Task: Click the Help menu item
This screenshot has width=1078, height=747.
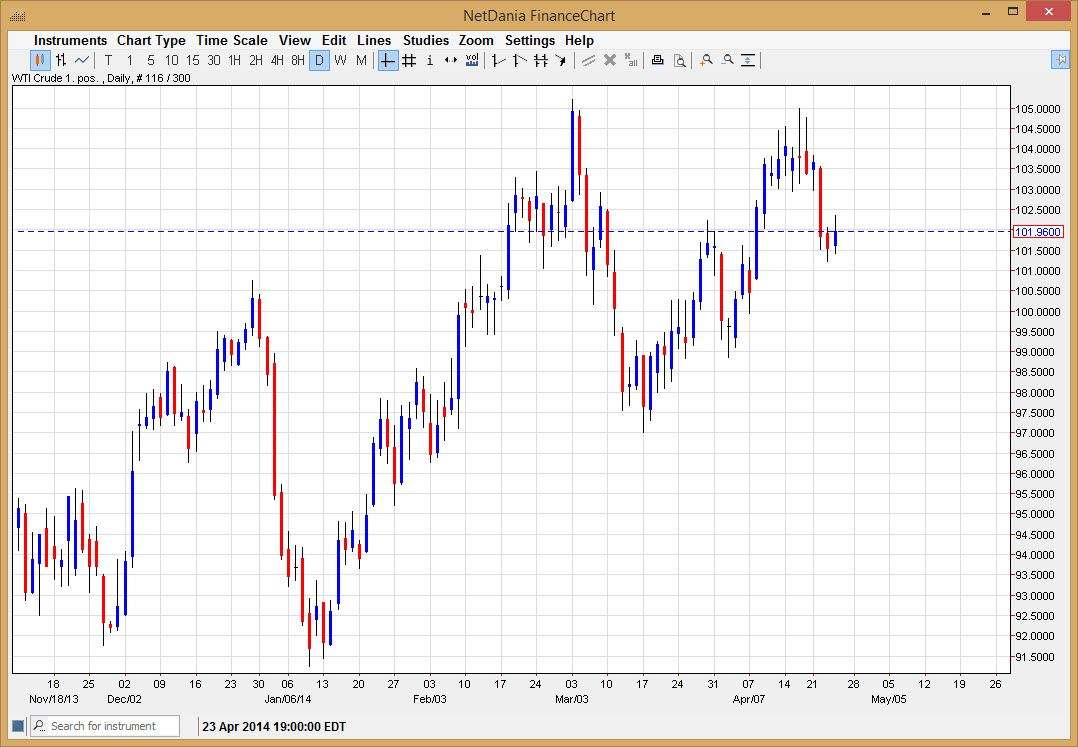Action: pyautogui.click(x=579, y=40)
